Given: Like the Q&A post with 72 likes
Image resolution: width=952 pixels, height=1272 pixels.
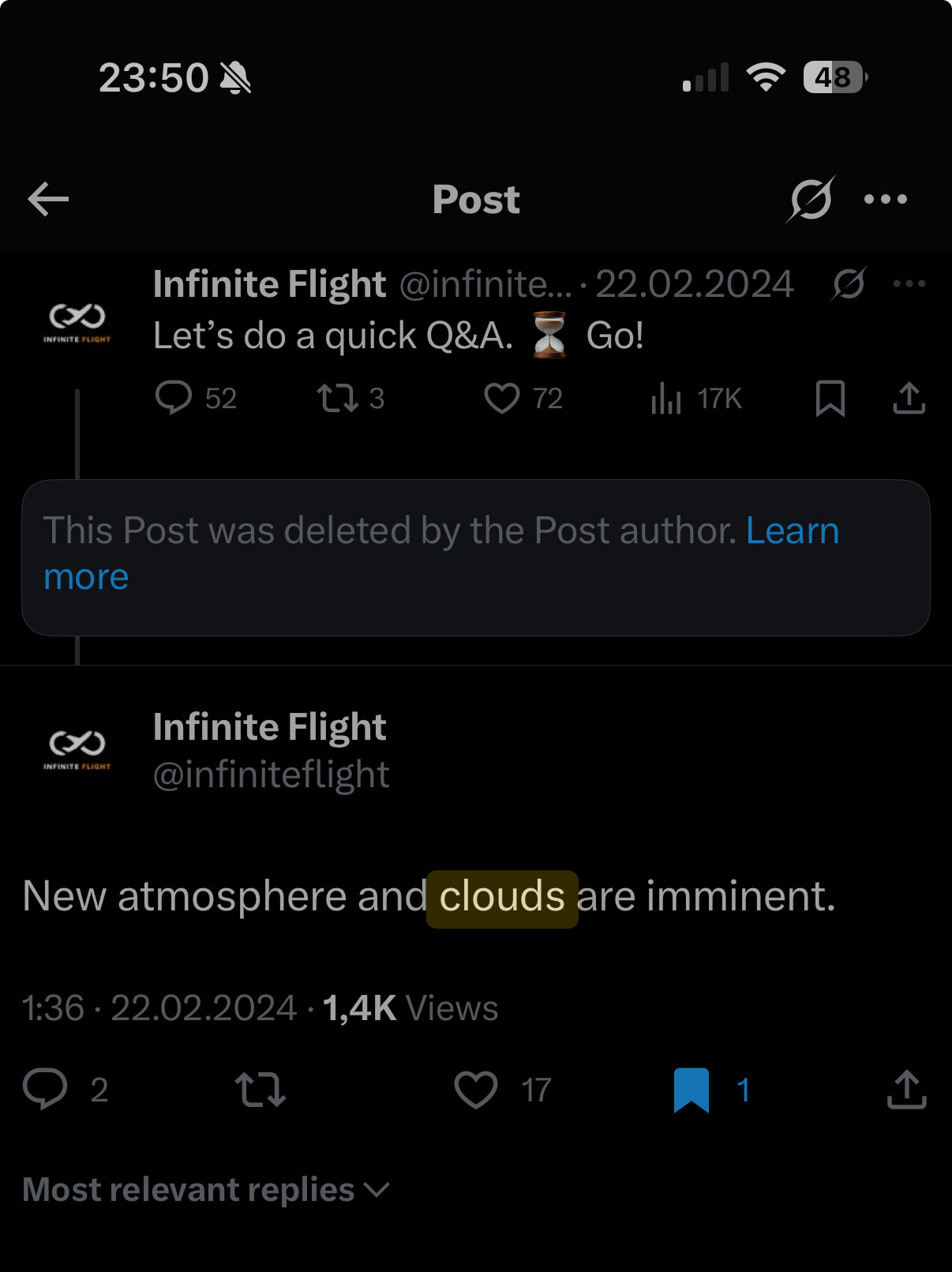Looking at the screenshot, I should tap(502, 398).
